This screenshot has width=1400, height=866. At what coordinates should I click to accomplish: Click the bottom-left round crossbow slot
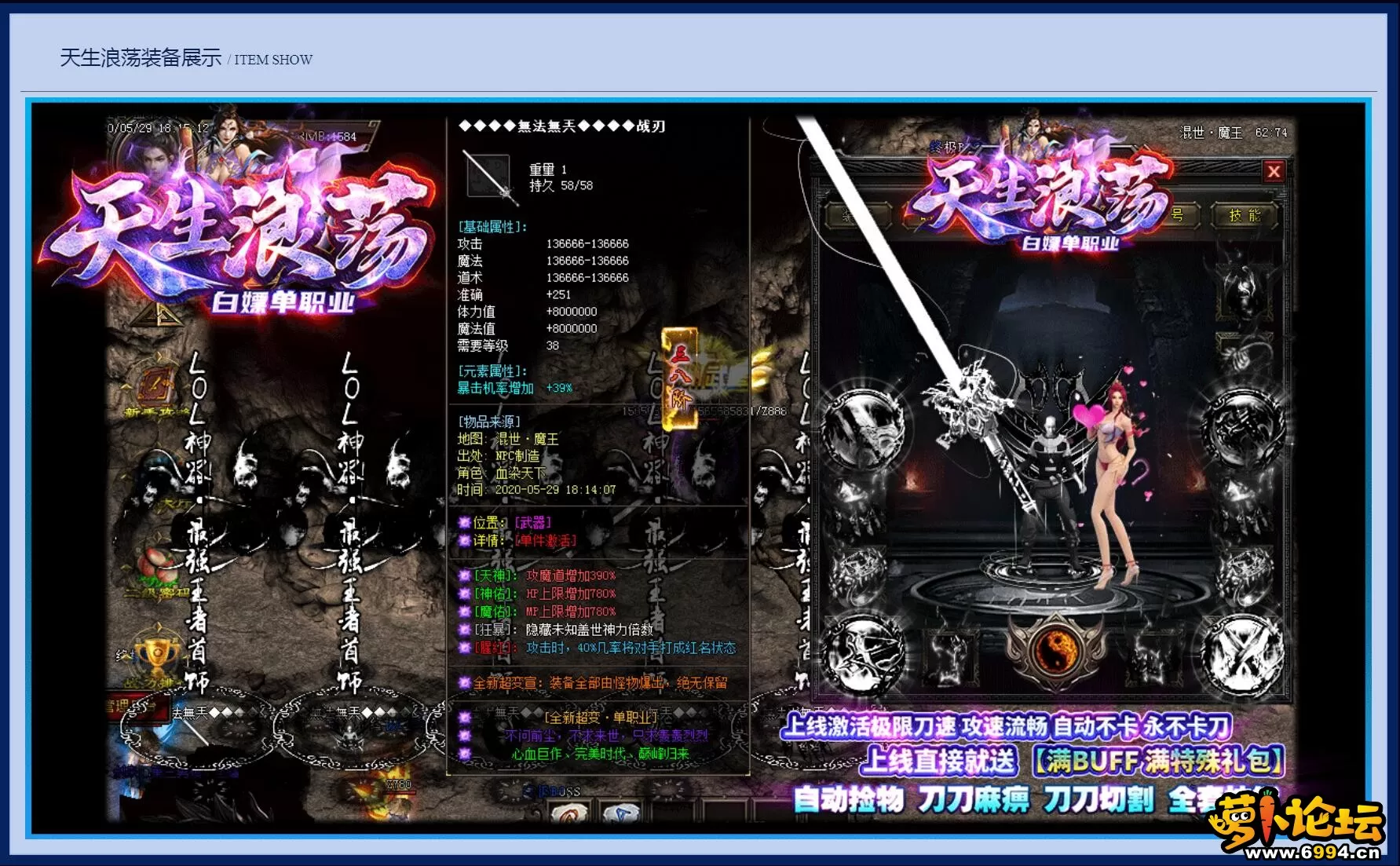[863, 656]
